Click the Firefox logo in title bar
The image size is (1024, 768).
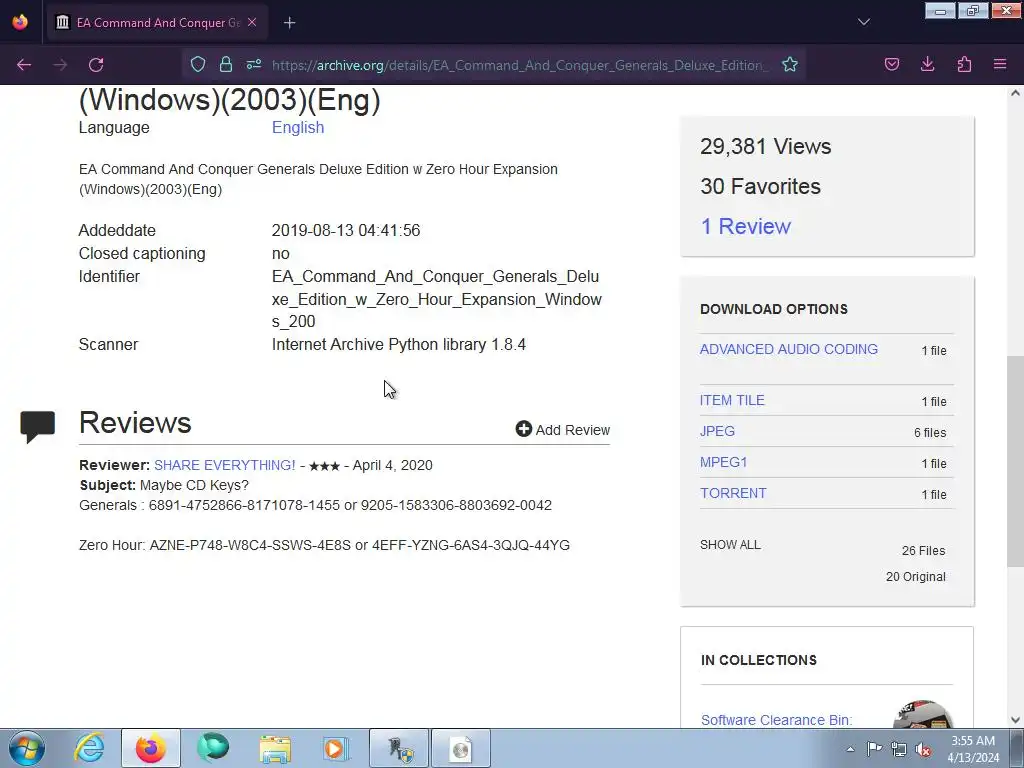[20, 22]
